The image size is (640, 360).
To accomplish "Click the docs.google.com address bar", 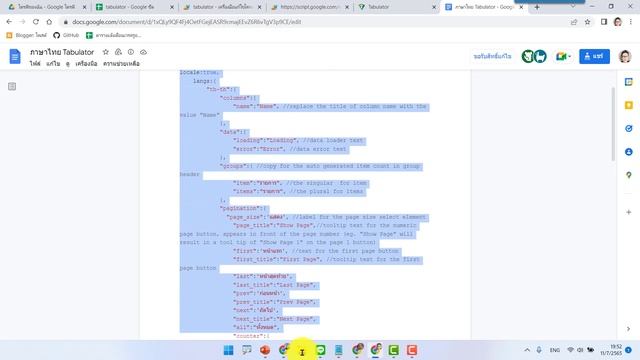I will click(186, 22).
